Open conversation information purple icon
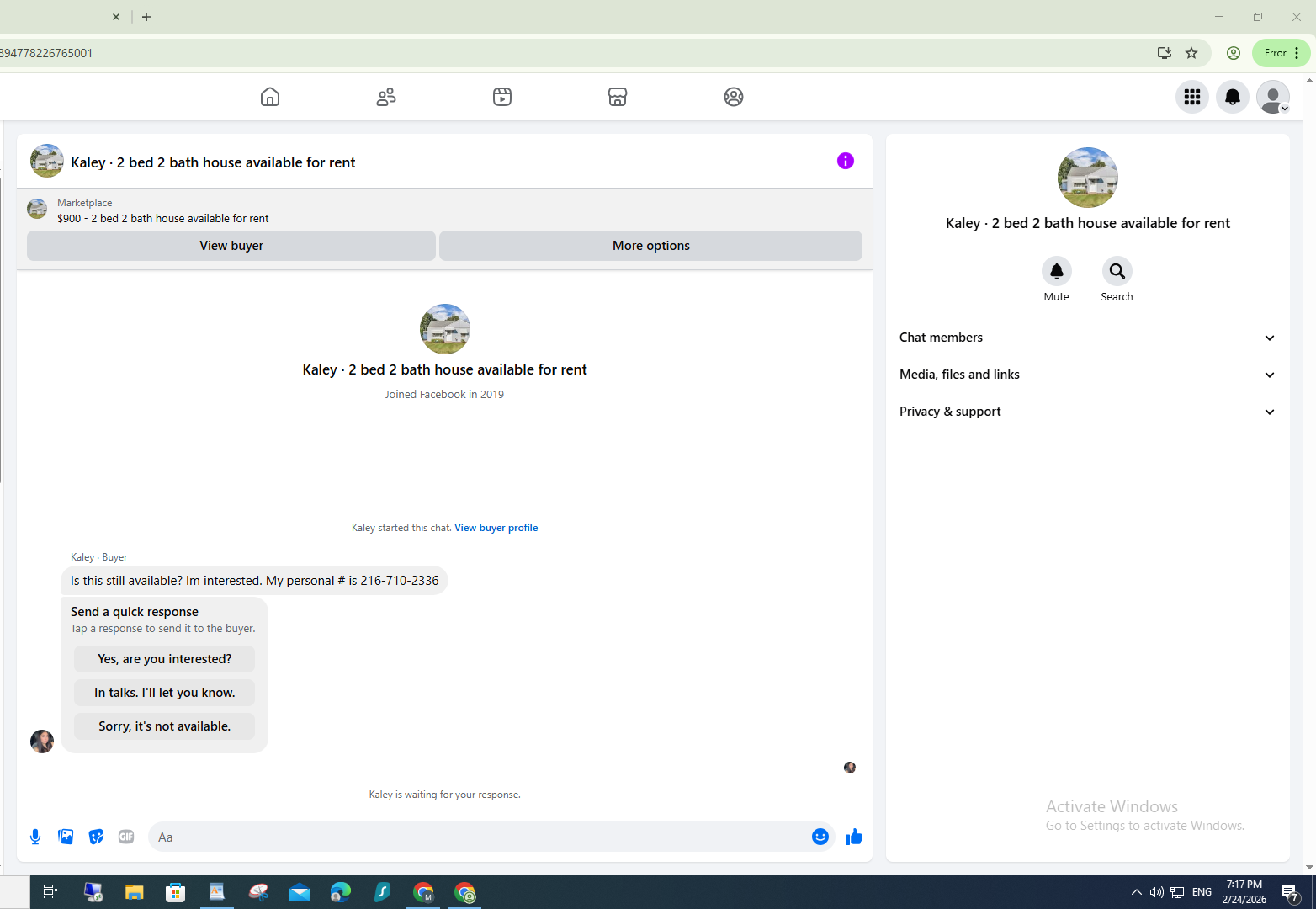Viewport: 1316px width, 909px height. pyautogui.click(x=846, y=161)
